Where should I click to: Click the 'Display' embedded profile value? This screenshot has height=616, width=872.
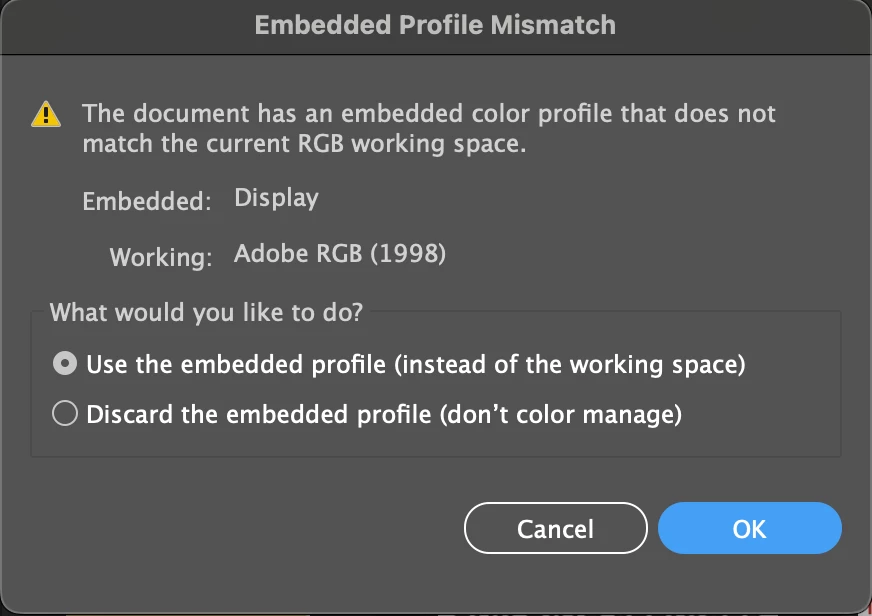click(276, 198)
